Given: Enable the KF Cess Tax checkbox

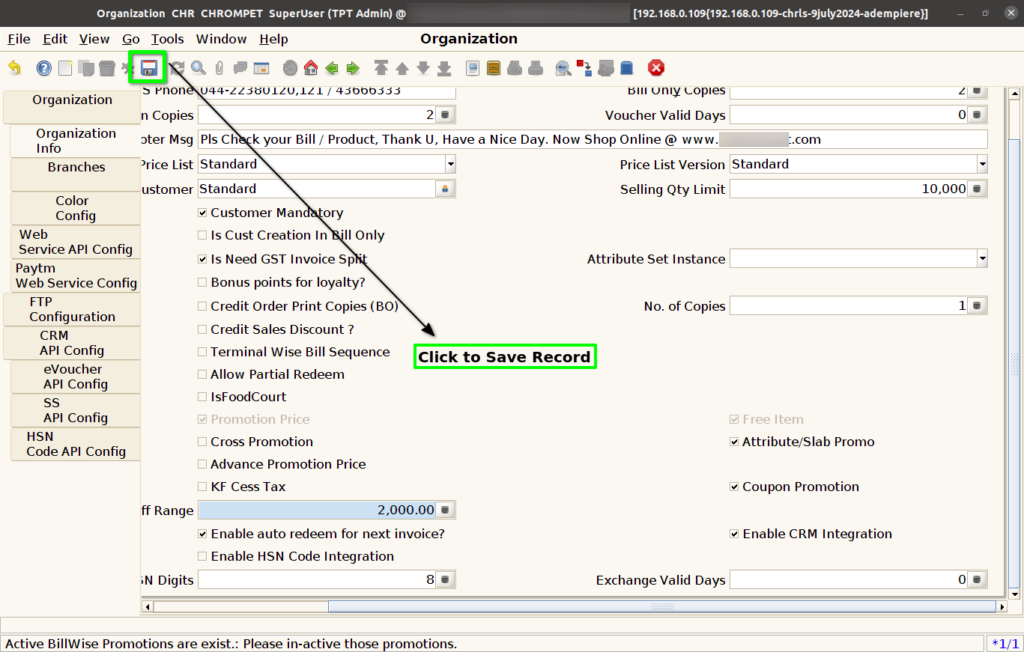Looking at the screenshot, I should click(202, 487).
